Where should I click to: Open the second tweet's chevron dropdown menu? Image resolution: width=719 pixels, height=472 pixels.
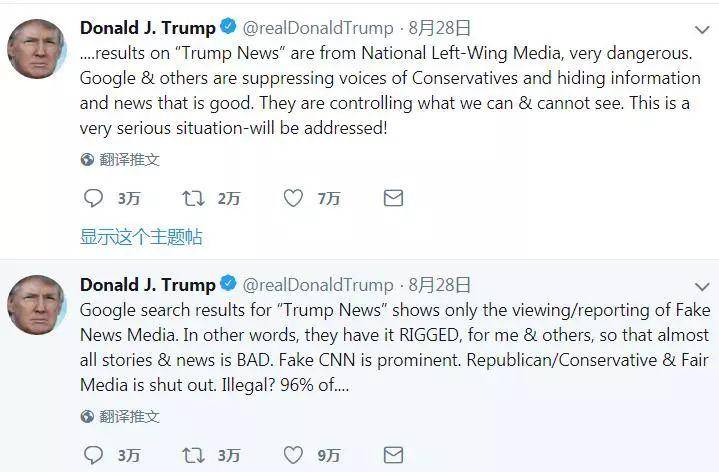click(702, 287)
